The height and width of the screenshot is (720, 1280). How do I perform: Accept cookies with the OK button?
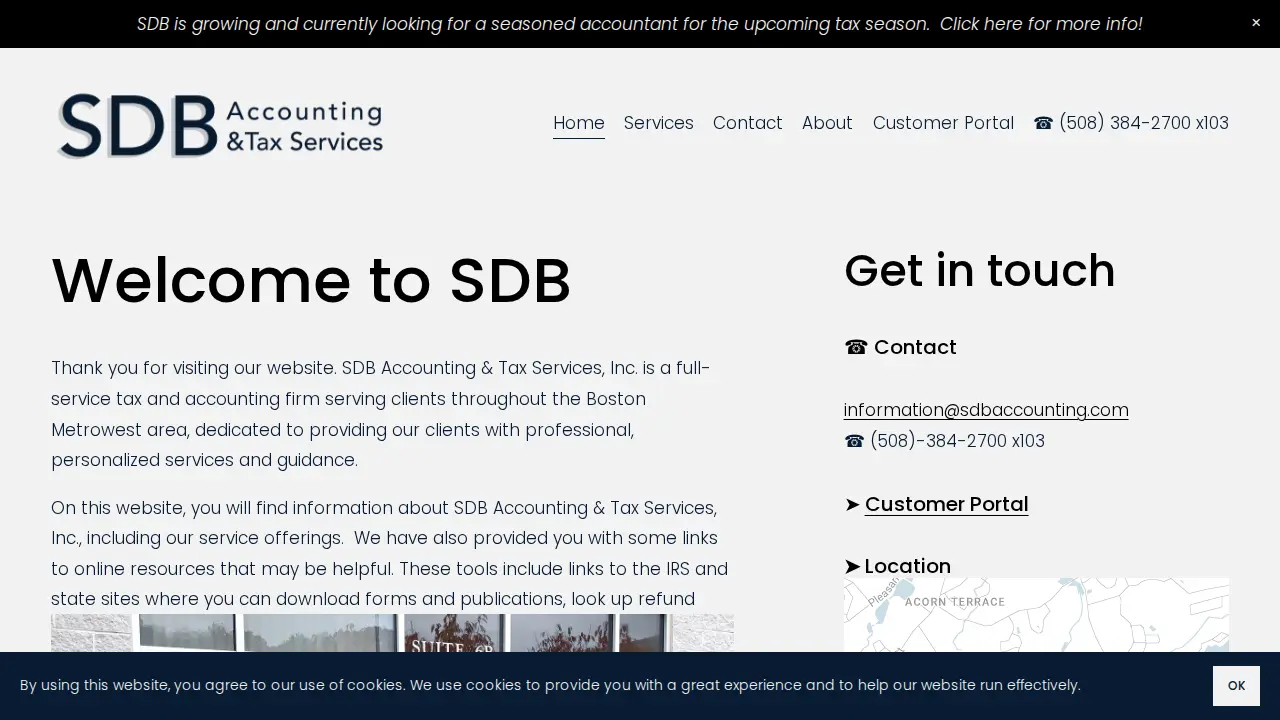click(x=1236, y=686)
